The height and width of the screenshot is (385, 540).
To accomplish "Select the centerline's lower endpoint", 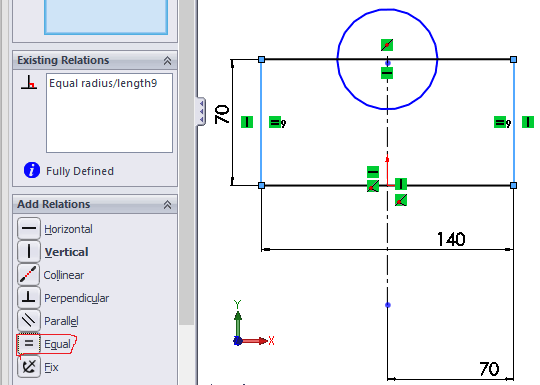I will [x=388, y=305].
